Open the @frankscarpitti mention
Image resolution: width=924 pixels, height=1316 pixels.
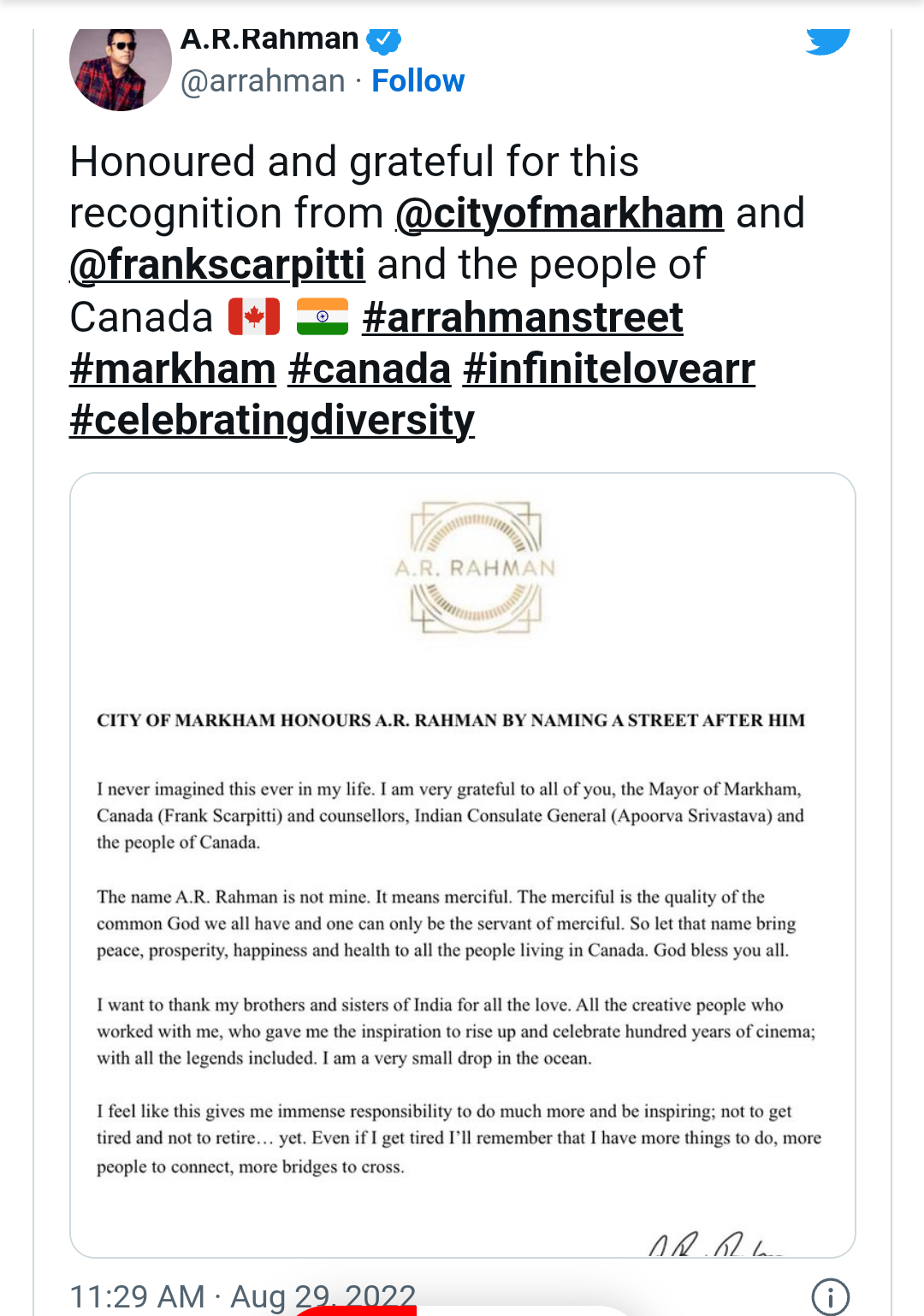217,265
